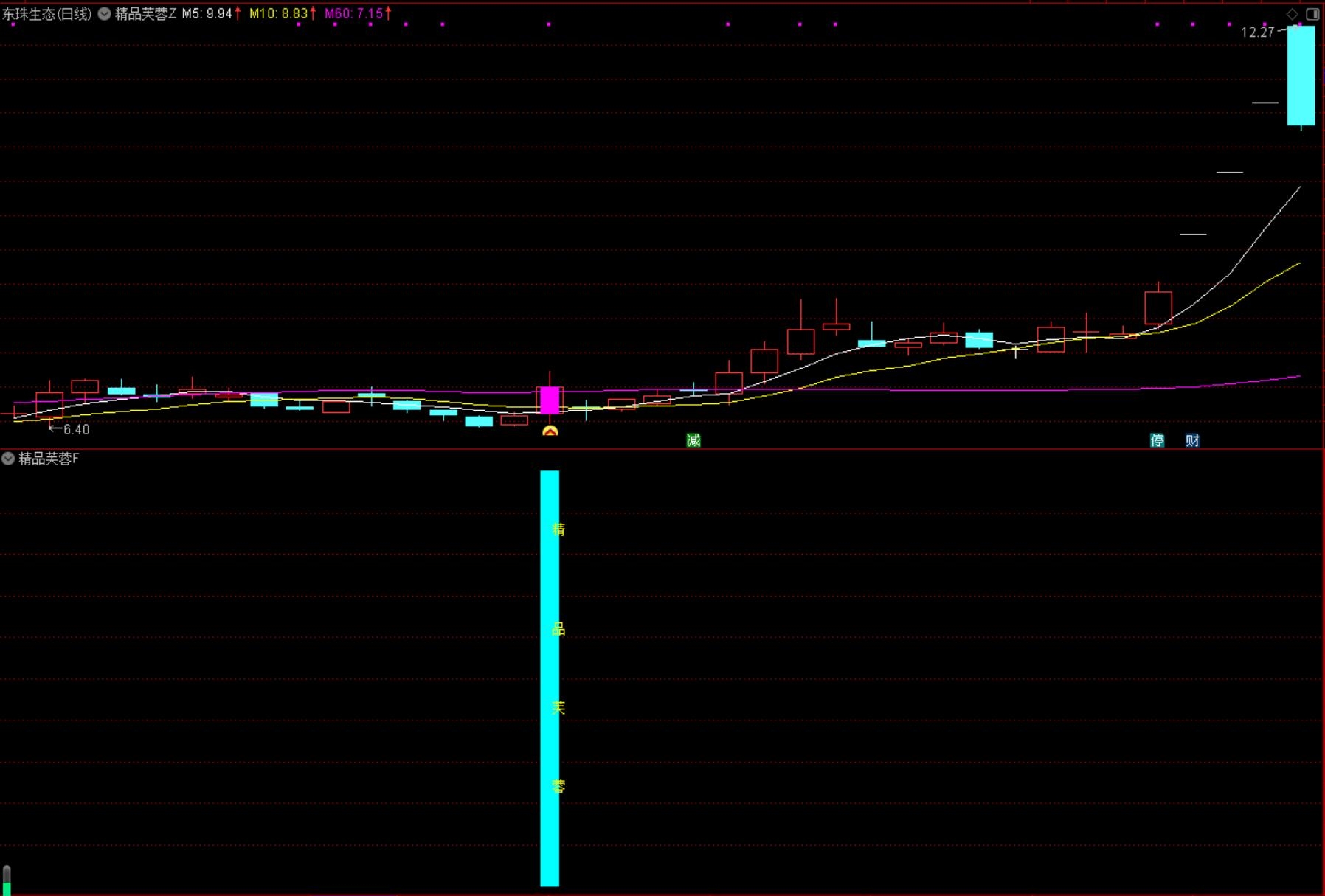Toggle the side panel layout icon
Viewport: 1325px width, 896px height.
coord(1312,14)
